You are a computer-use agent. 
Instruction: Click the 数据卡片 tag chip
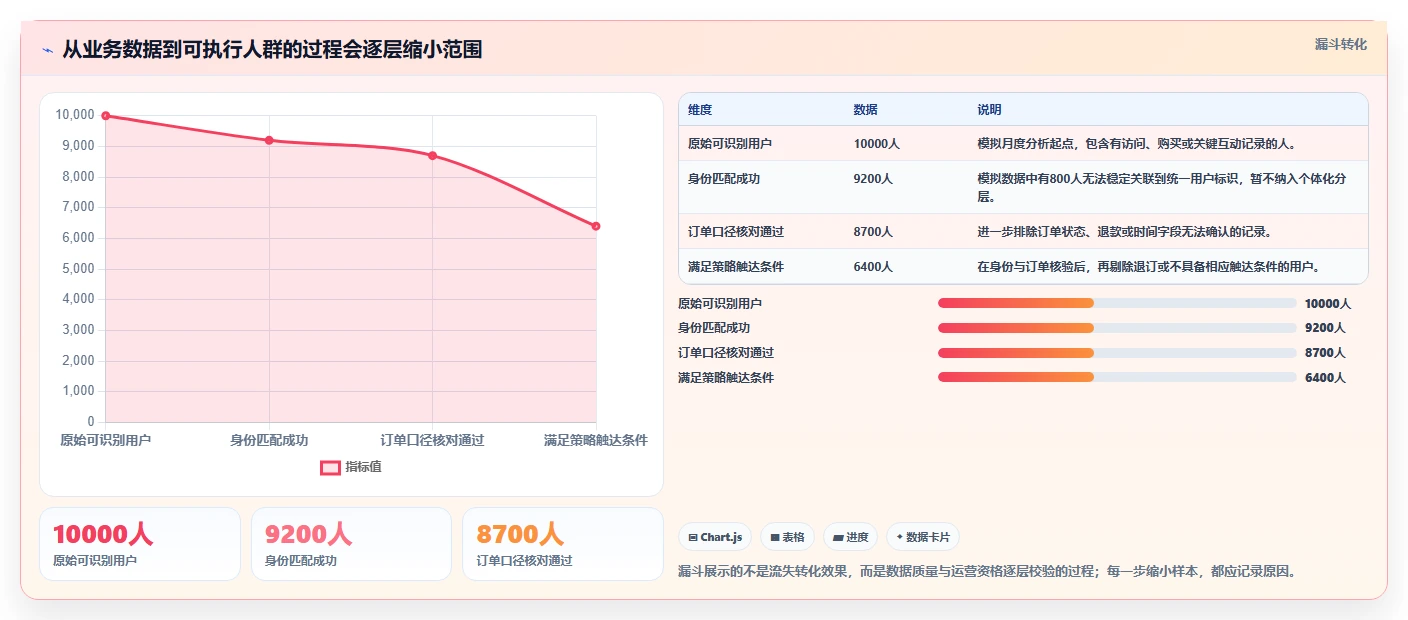922,537
